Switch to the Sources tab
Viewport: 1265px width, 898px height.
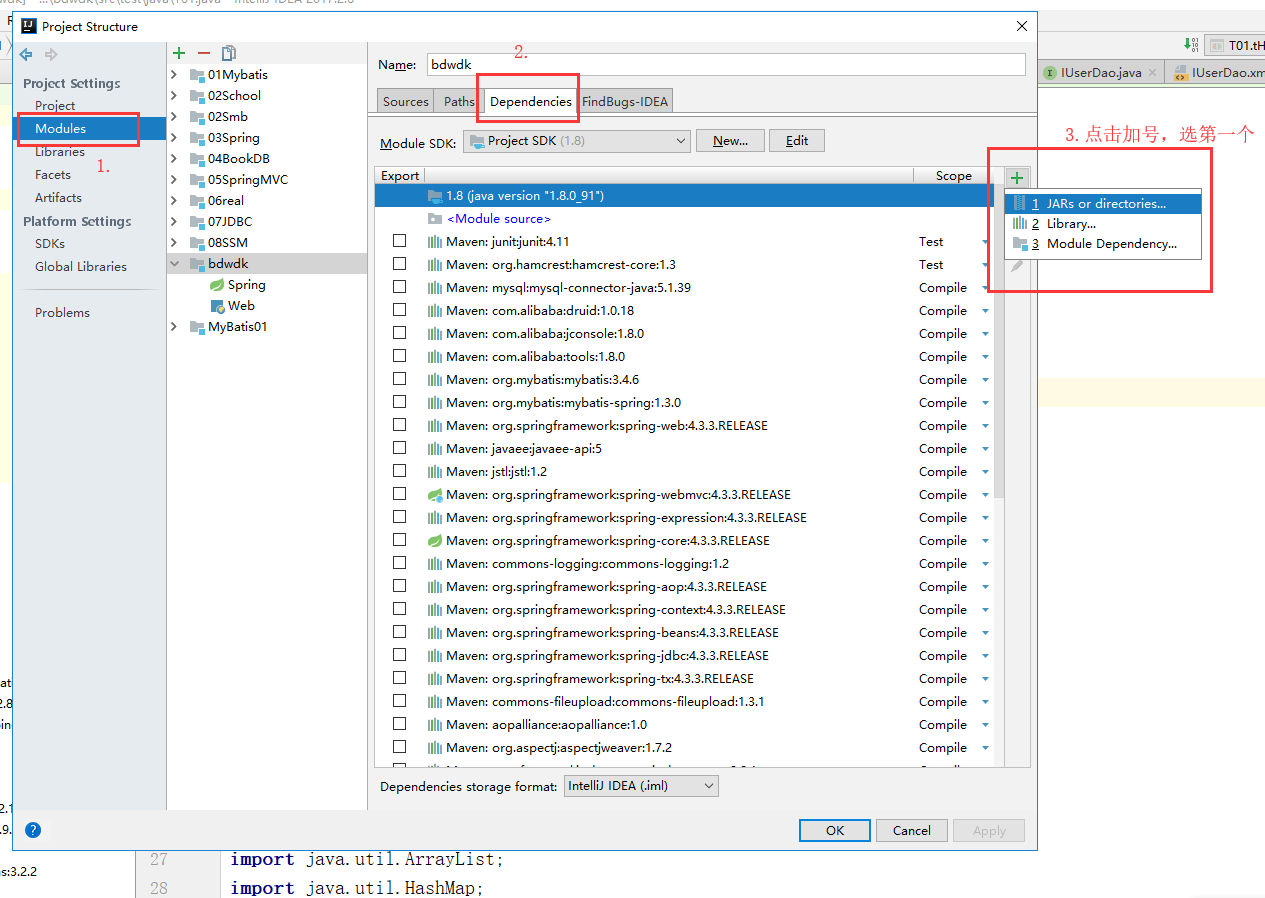coord(406,101)
